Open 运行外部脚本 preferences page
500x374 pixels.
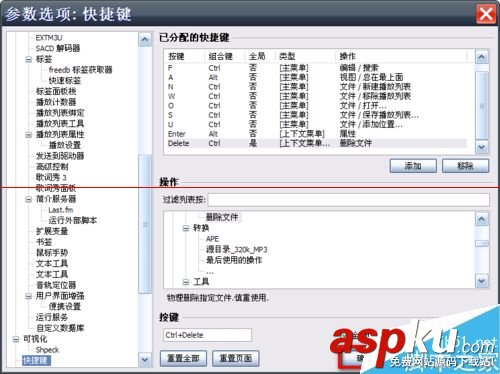[x=73, y=221]
